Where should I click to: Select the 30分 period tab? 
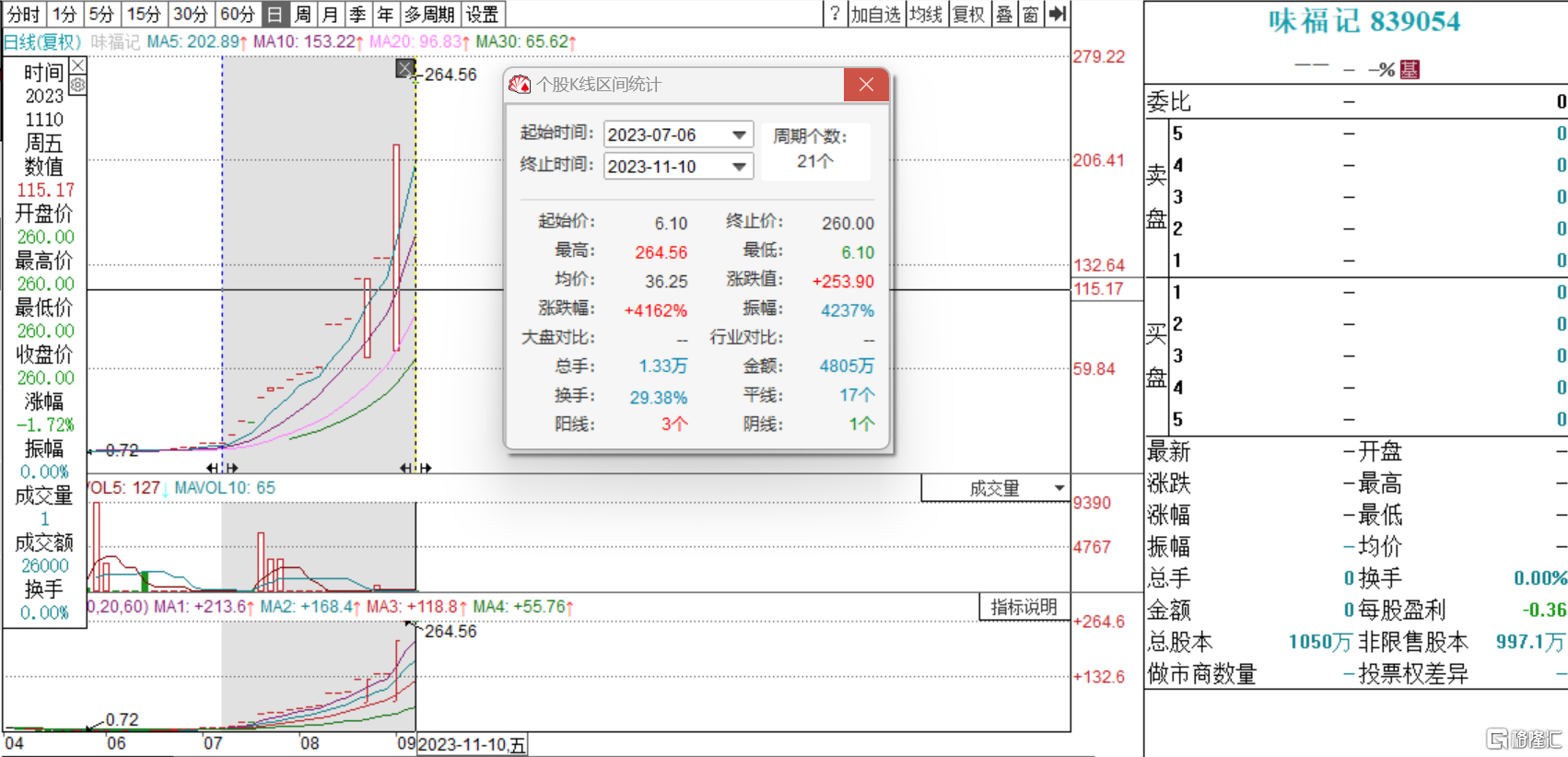191,14
